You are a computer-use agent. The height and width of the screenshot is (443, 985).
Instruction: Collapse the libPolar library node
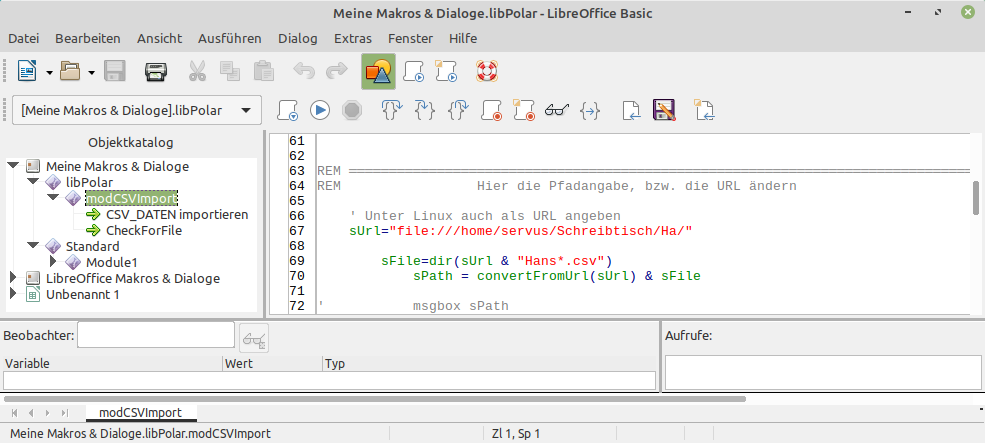[x=33, y=182]
